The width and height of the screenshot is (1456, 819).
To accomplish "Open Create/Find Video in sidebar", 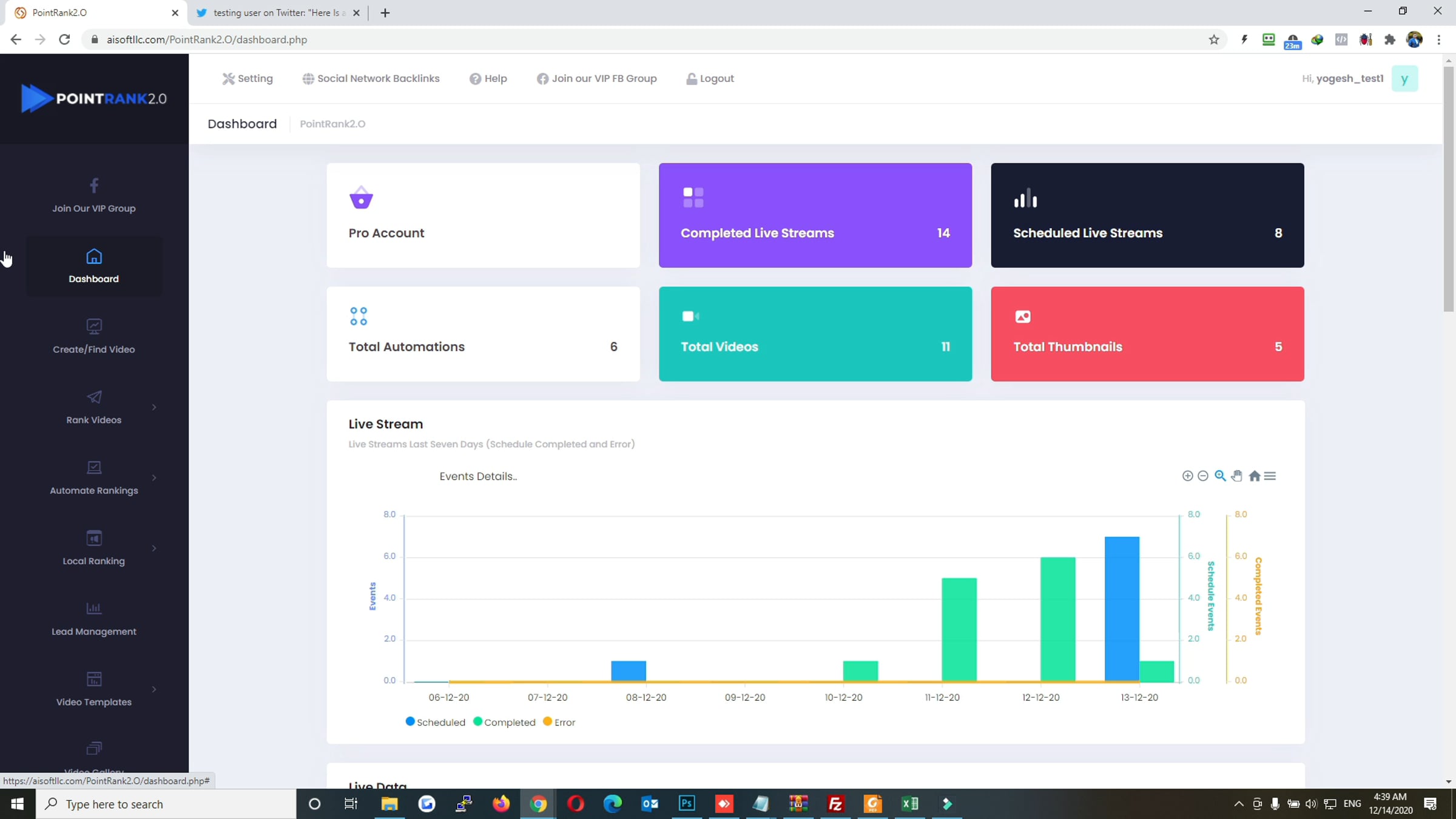I will (94, 337).
